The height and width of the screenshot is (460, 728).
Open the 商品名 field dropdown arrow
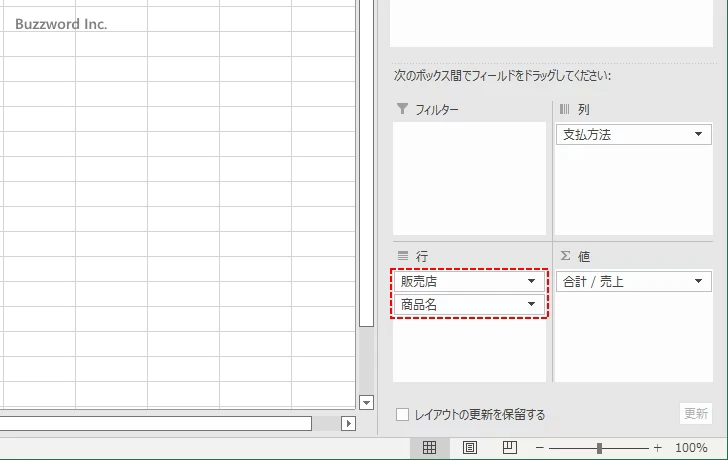(532, 304)
